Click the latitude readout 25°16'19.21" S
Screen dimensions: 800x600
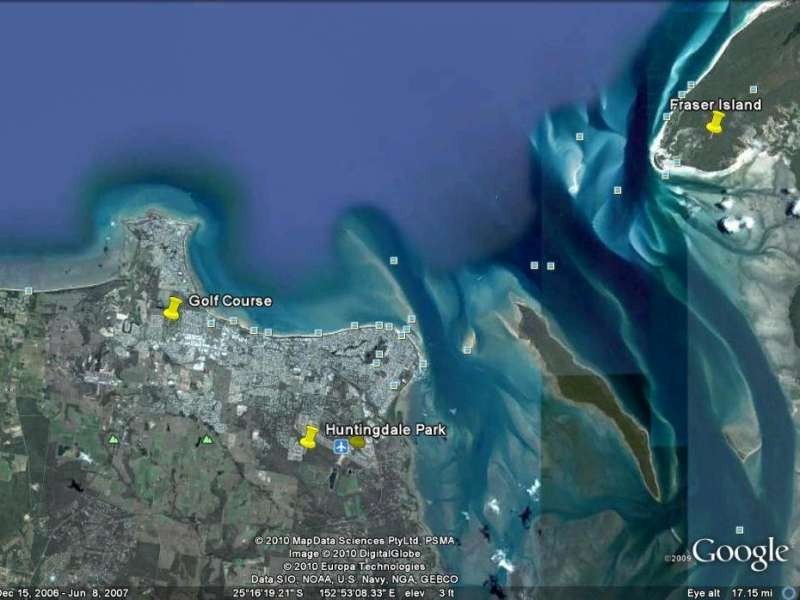click(x=268, y=593)
